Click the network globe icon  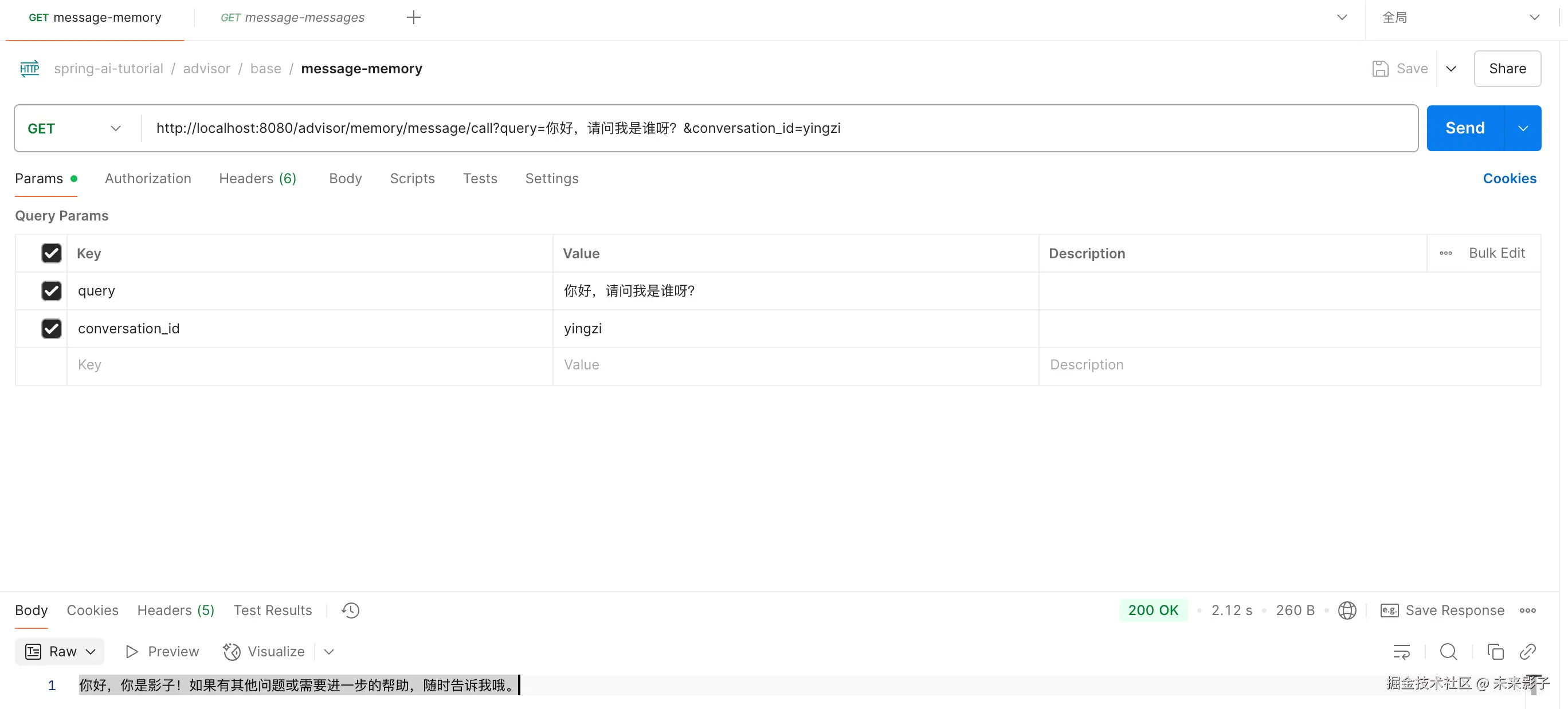[1347, 610]
